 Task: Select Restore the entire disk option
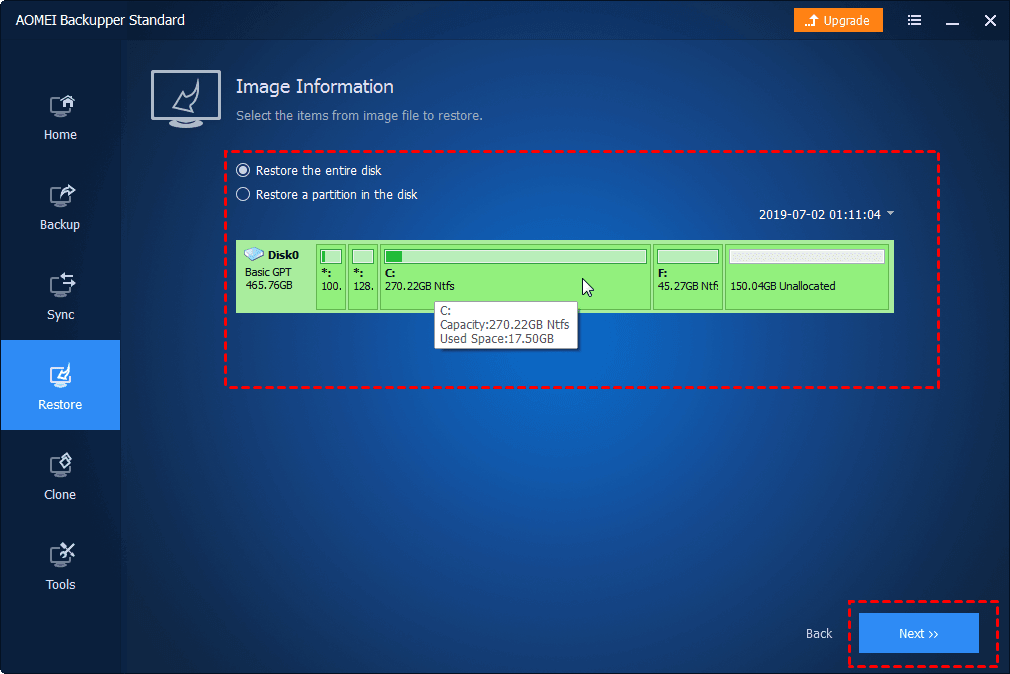tap(310, 170)
